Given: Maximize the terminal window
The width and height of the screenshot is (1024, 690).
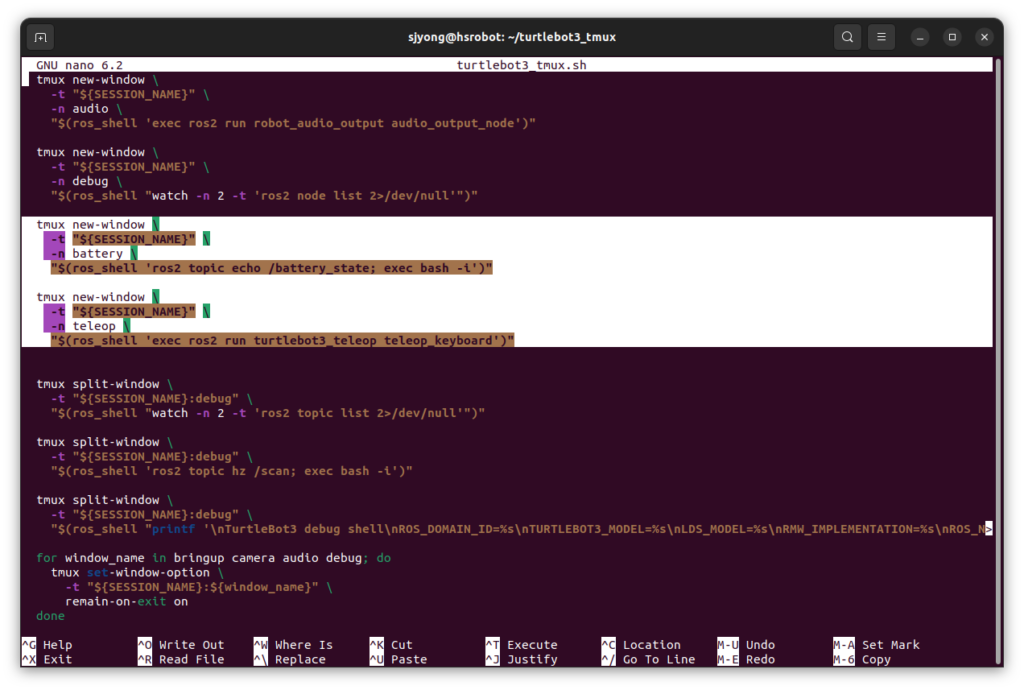Looking at the screenshot, I should click(952, 37).
